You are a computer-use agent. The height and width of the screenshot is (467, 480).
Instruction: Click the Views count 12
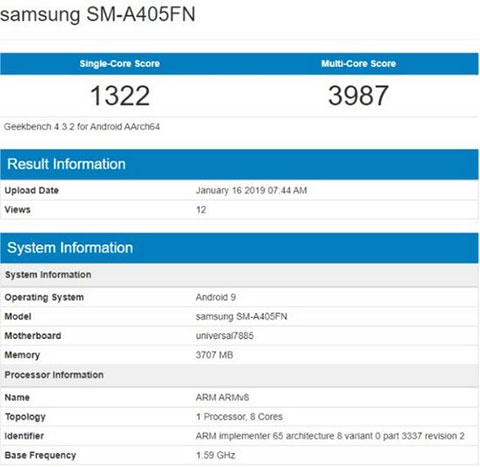point(201,210)
